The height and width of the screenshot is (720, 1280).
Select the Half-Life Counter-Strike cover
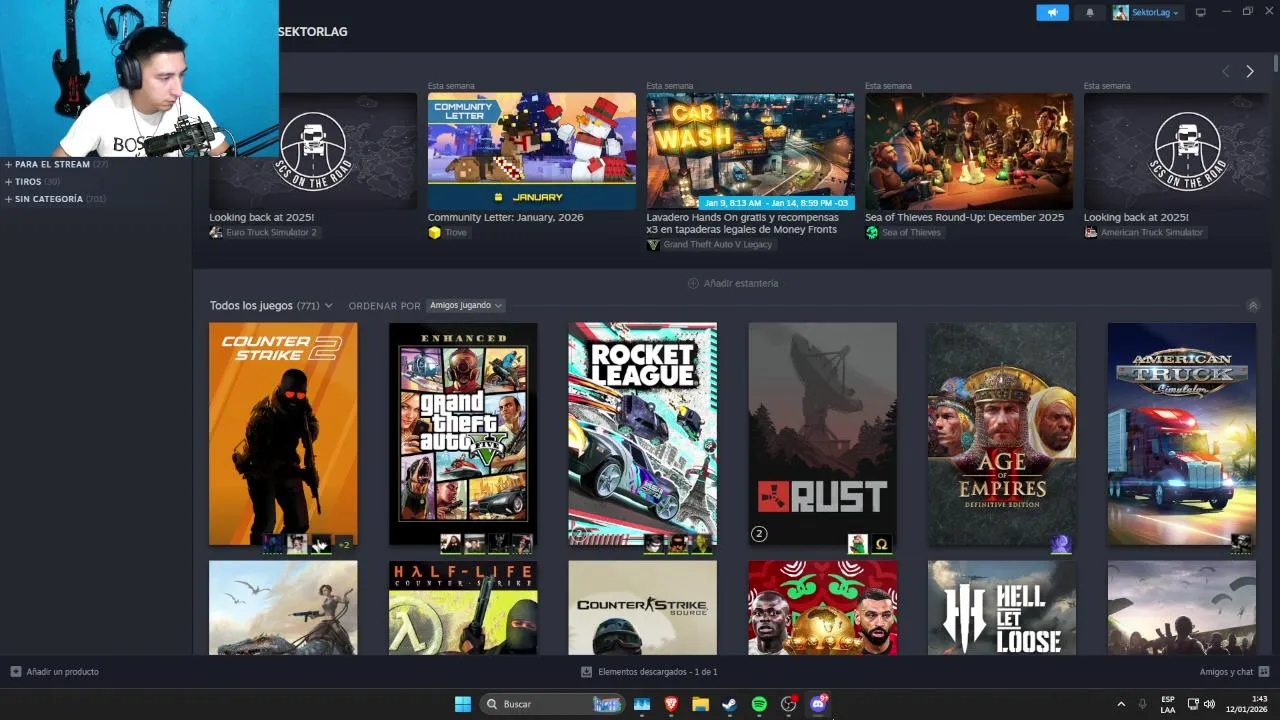point(463,608)
